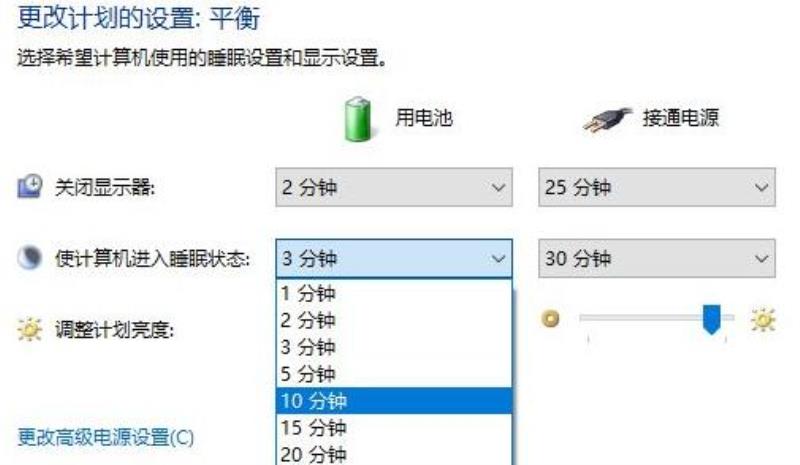Open the 关闭显示器 battery dropdown showing 2 分钟

(x=394, y=187)
